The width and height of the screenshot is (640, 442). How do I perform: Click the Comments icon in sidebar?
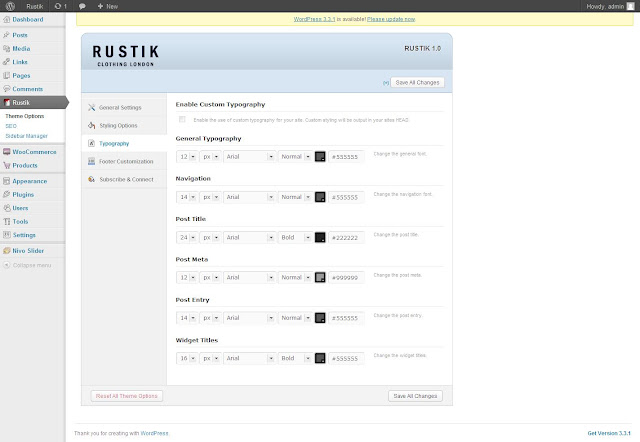pyautogui.click(x=7, y=89)
